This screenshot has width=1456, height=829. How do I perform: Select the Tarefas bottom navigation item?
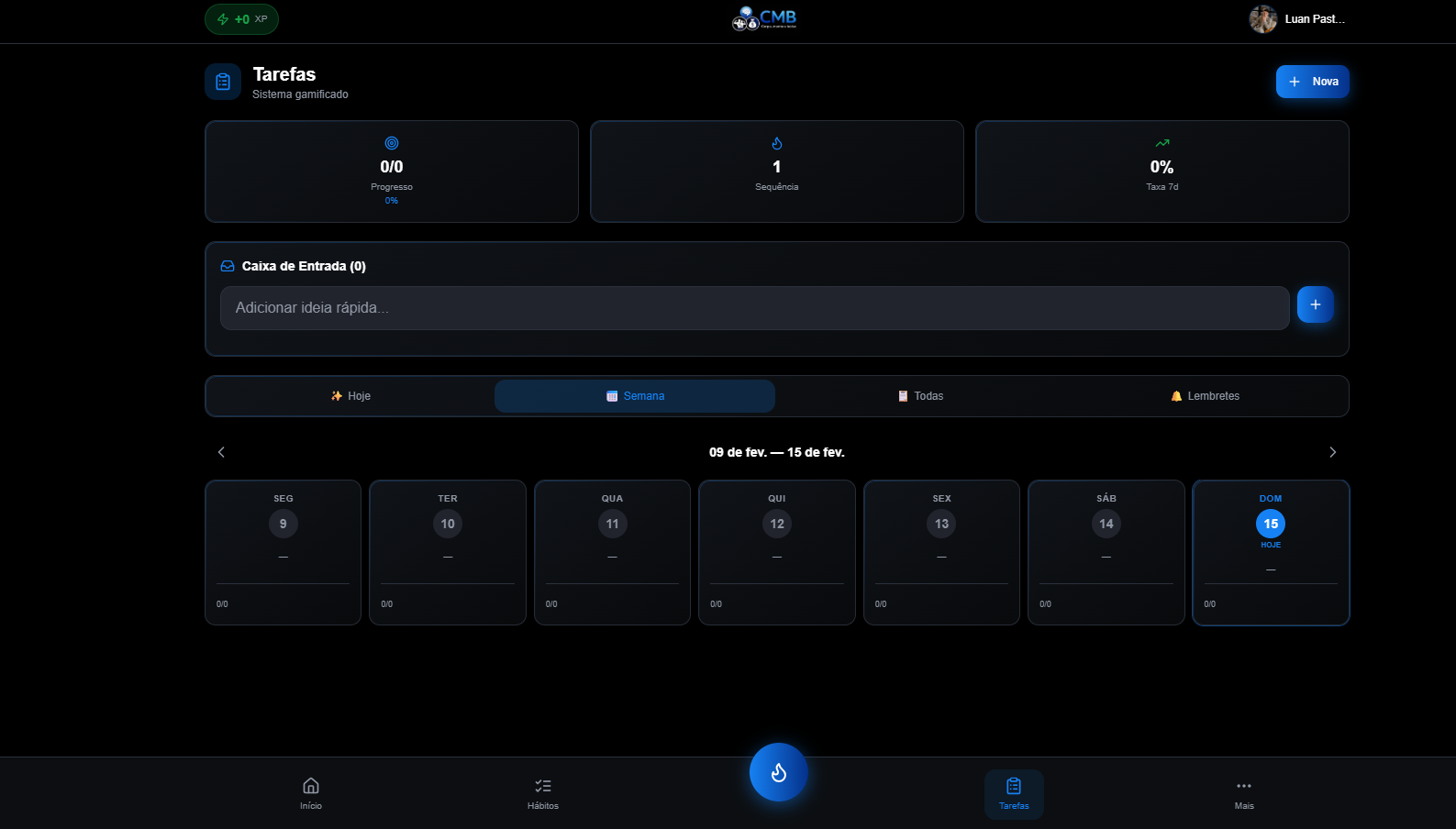[x=1014, y=793]
